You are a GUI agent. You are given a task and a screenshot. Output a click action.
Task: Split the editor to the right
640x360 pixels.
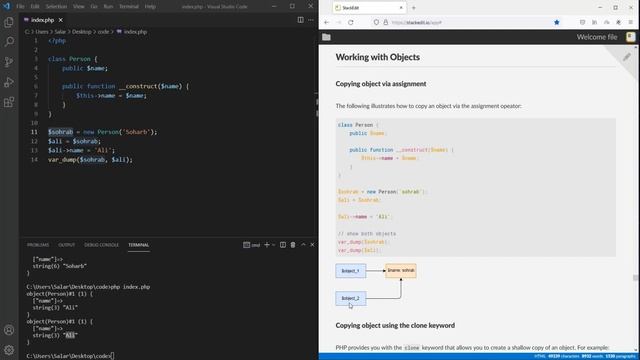tap(300, 20)
